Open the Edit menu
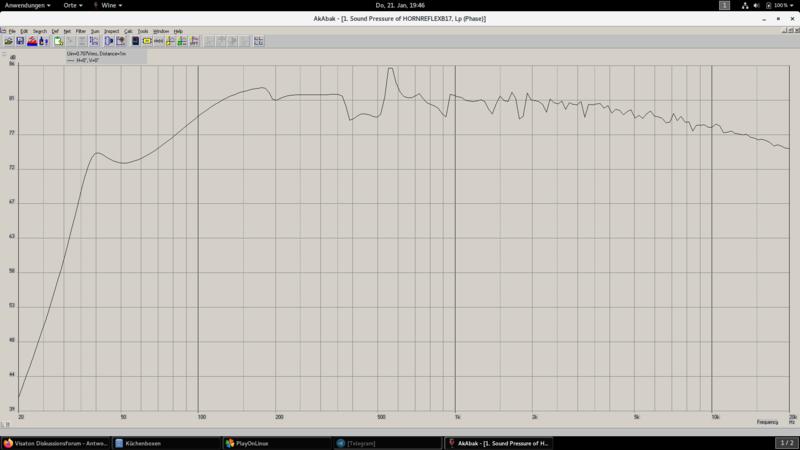The image size is (800, 450). click(24, 31)
